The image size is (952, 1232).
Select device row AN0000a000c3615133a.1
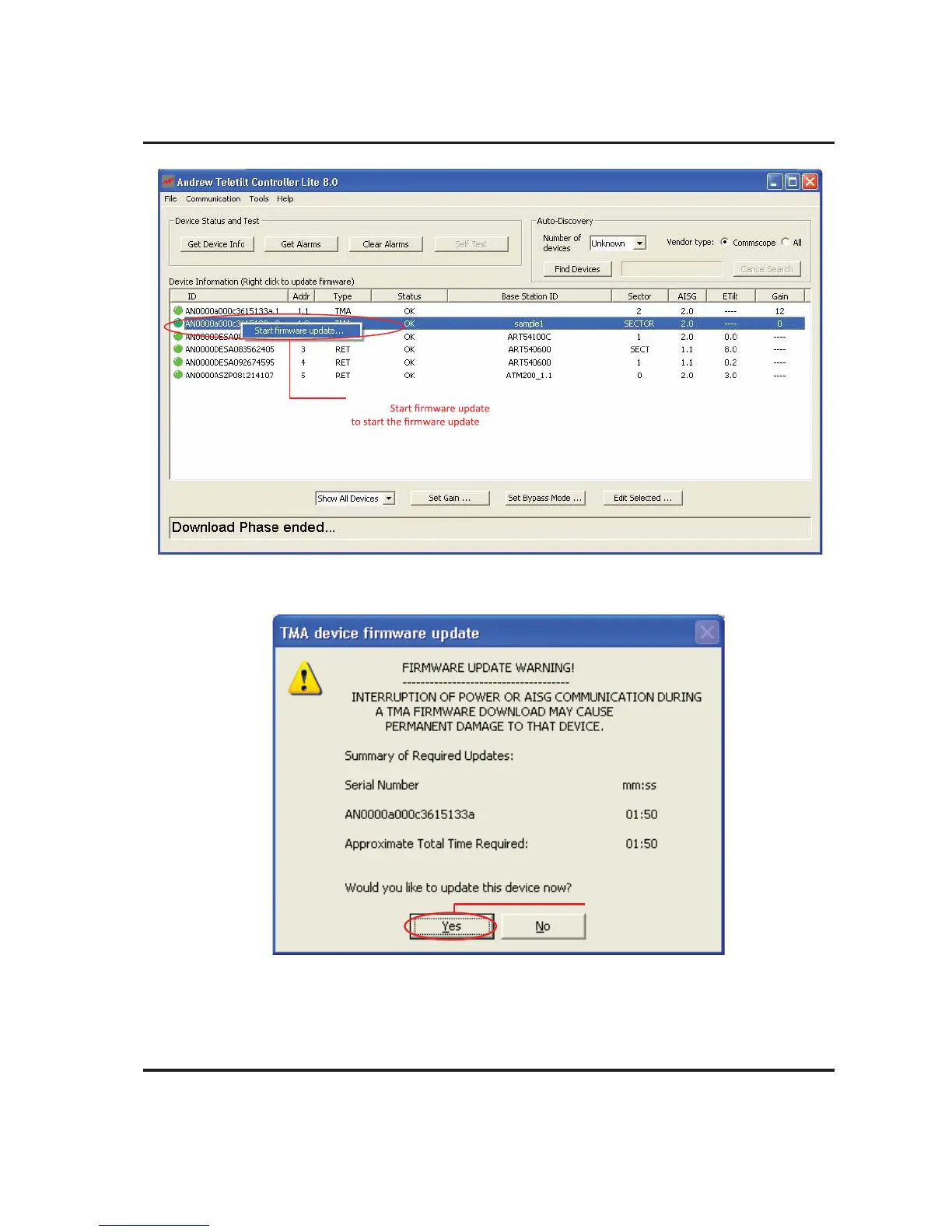tap(488, 311)
